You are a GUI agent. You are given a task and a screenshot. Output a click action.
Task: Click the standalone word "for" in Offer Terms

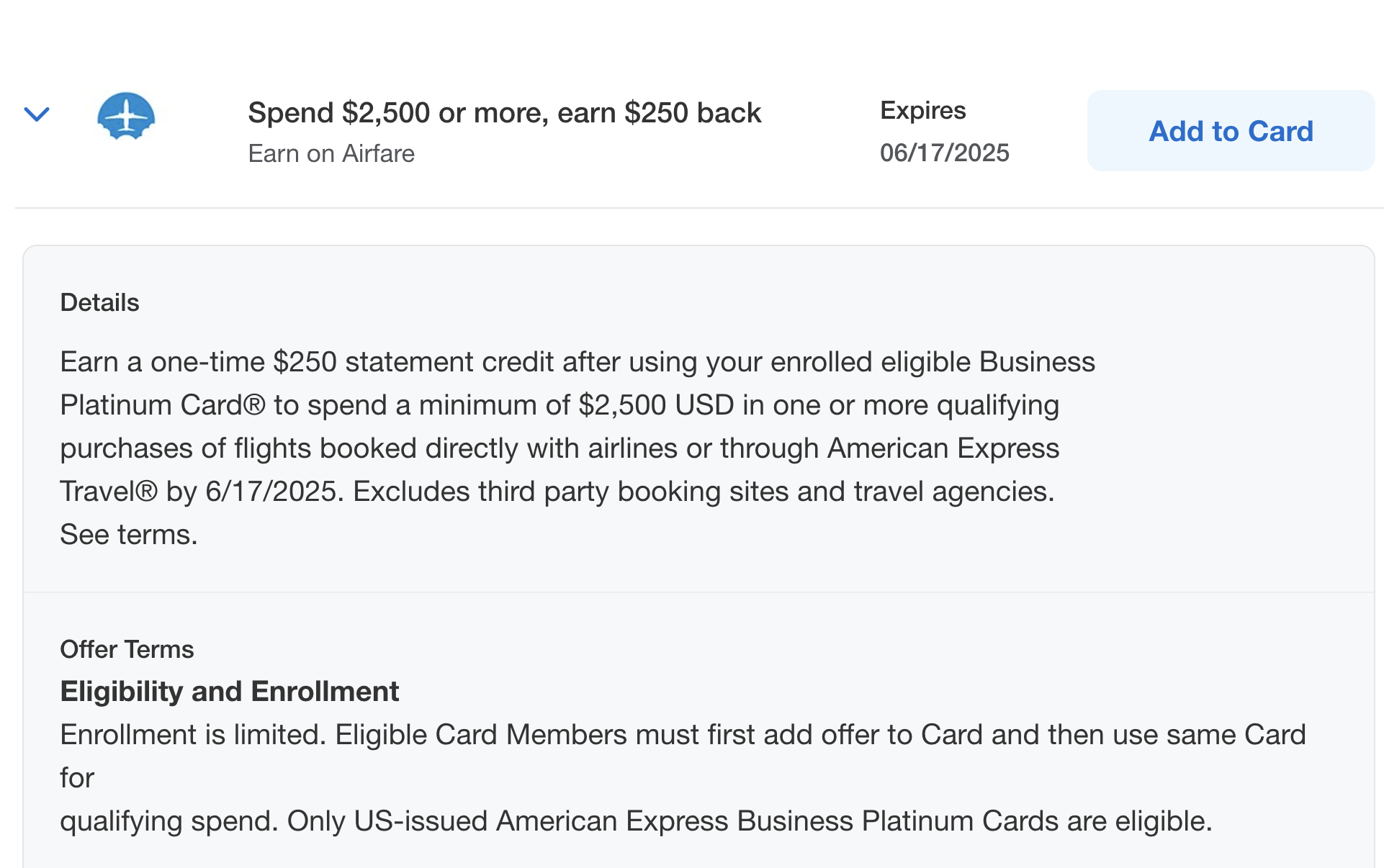point(77,778)
